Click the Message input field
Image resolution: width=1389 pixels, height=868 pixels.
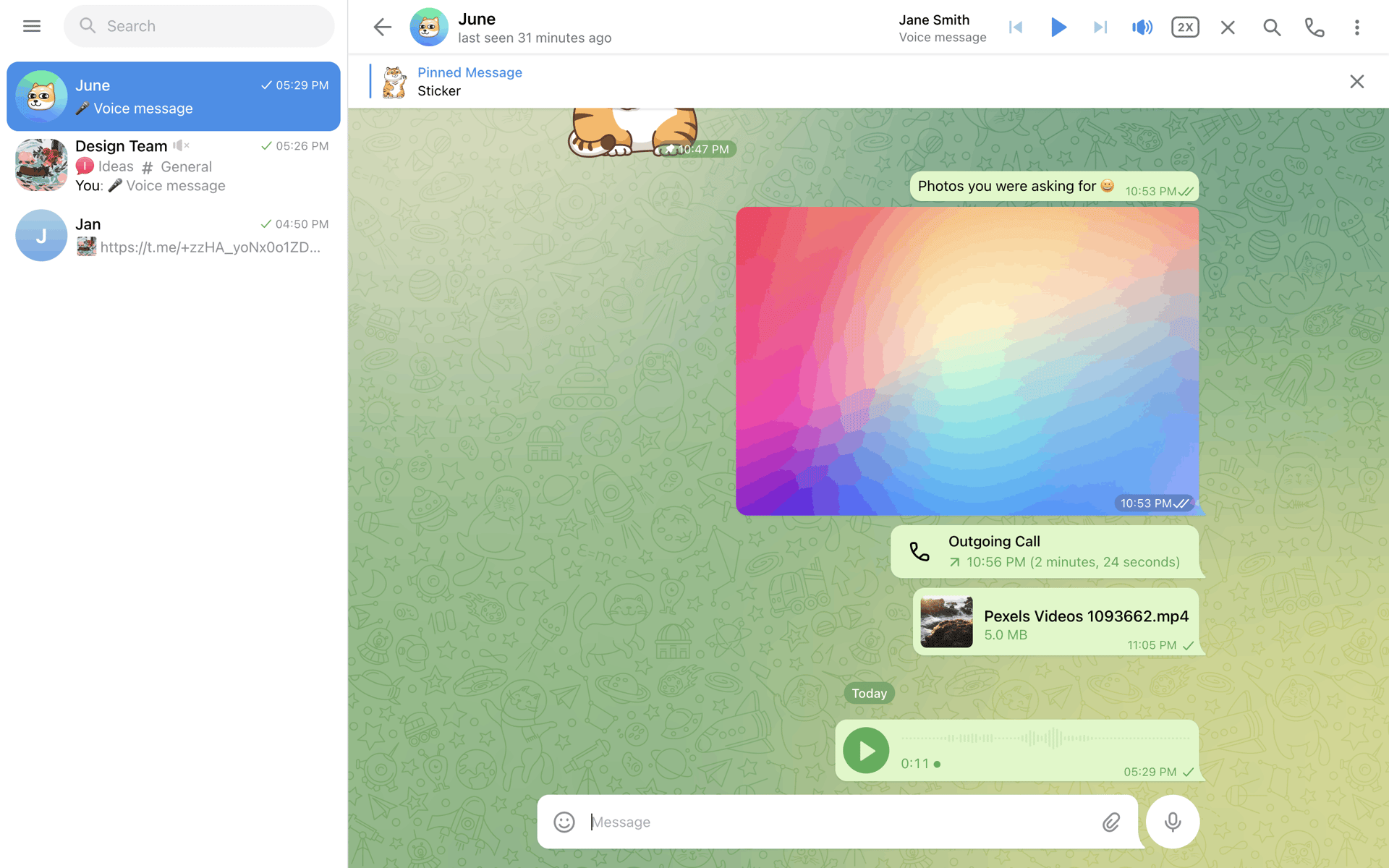[x=839, y=822]
